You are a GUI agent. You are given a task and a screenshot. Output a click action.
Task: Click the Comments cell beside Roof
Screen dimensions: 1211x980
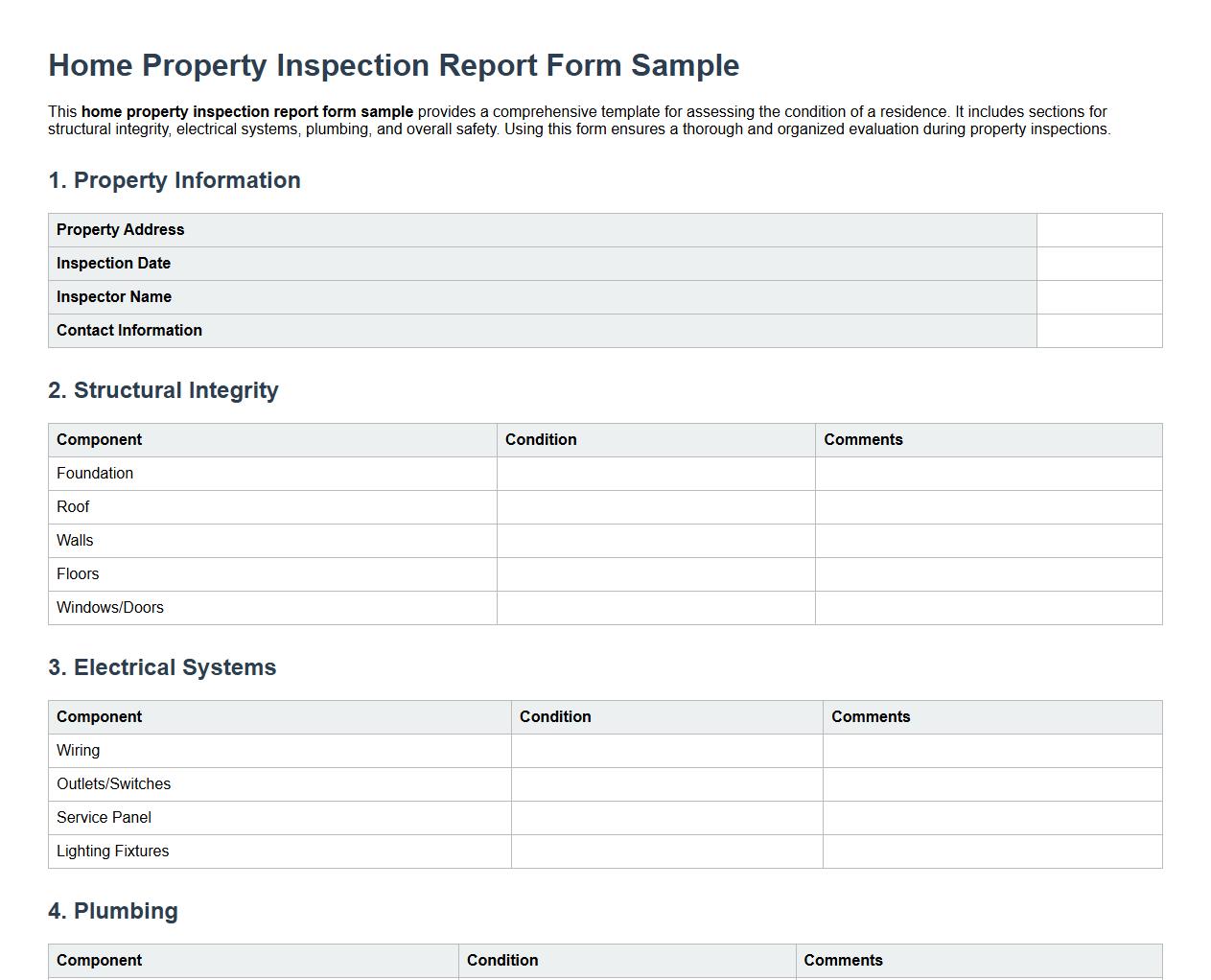coord(988,506)
